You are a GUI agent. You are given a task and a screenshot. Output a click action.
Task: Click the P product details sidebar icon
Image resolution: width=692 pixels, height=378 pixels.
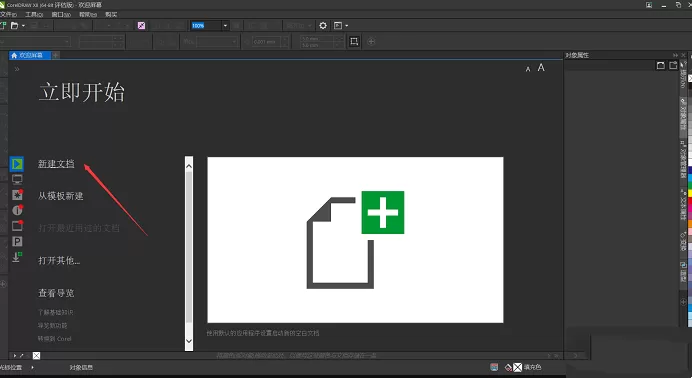click(x=17, y=241)
